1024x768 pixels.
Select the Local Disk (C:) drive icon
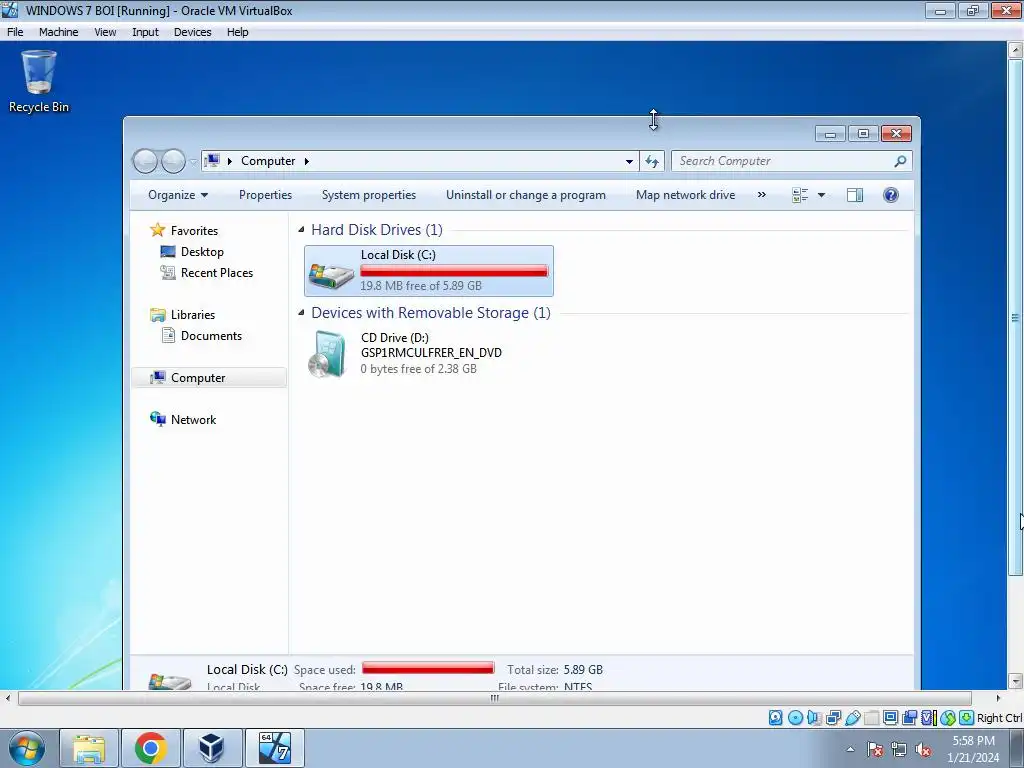pyautogui.click(x=331, y=275)
